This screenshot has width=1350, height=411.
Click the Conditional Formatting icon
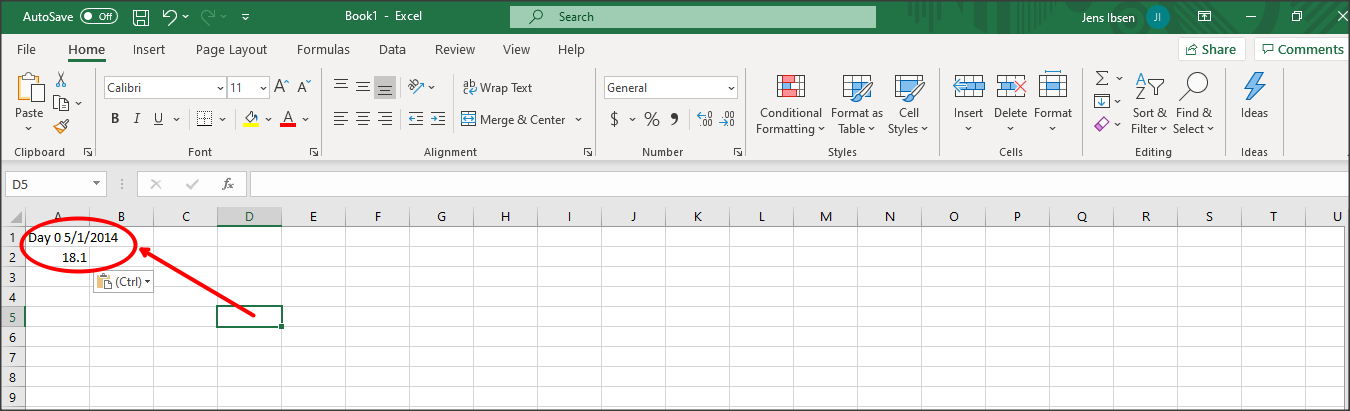(x=790, y=104)
